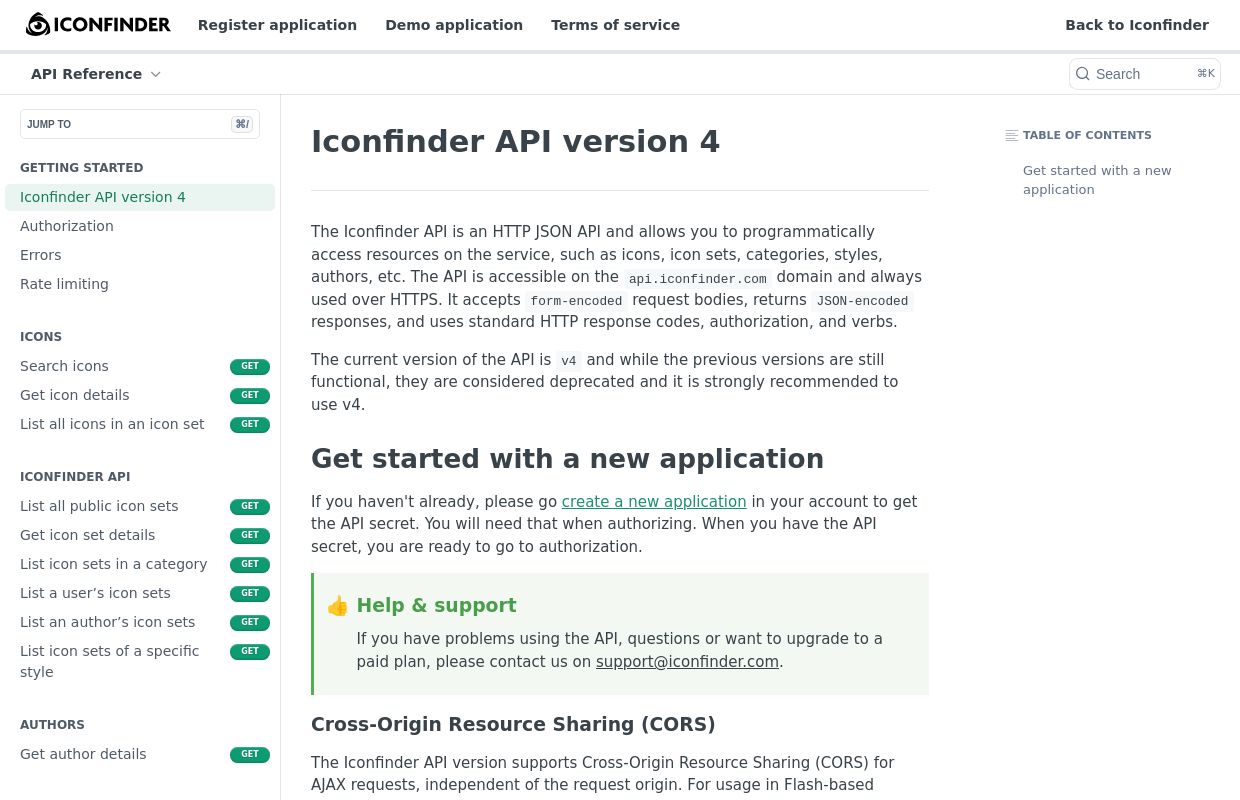1240x800 pixels.
Task: Click the GETTING STARTED section label
Action: click(82, 168)
